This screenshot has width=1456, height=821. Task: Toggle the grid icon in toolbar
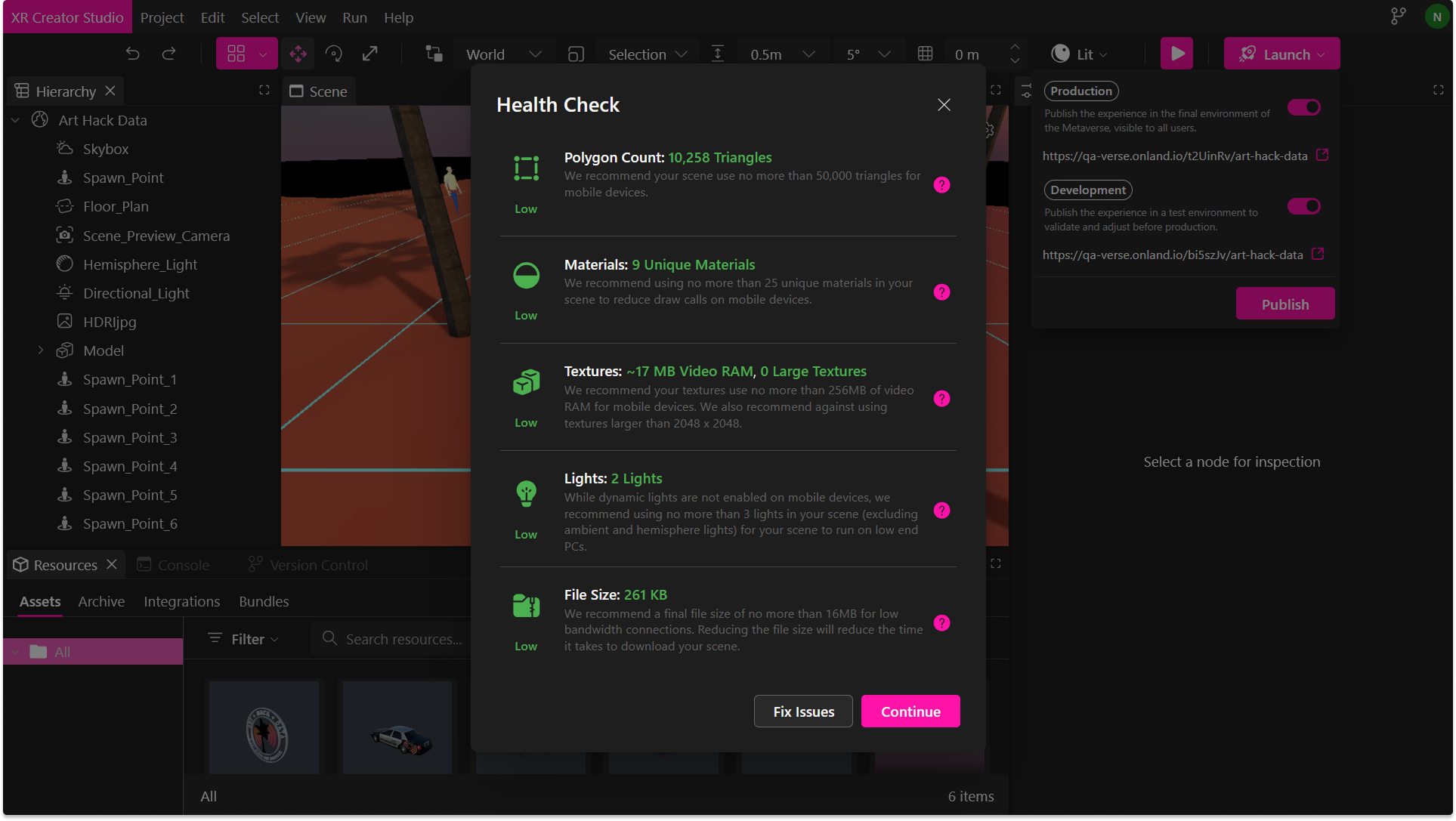pos(926,54)
